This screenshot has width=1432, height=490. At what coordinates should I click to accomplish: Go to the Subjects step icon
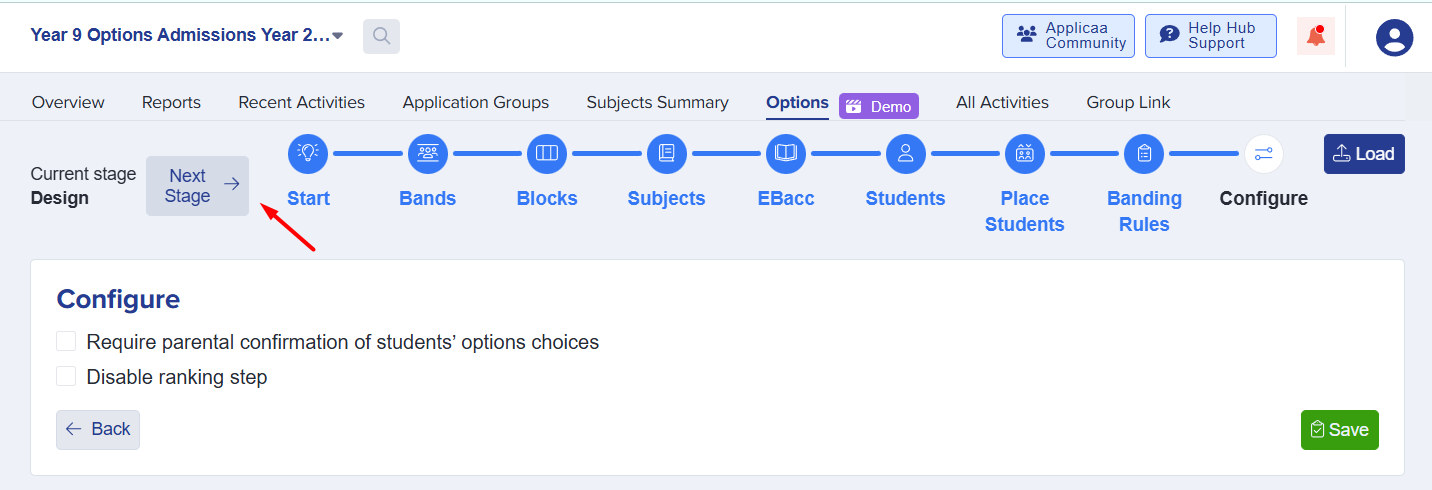pyautogui.click(x=667, y=153)
